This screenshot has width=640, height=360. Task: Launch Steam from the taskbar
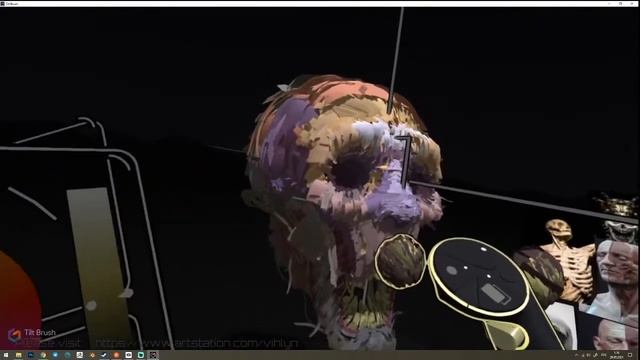pos(104,355)
